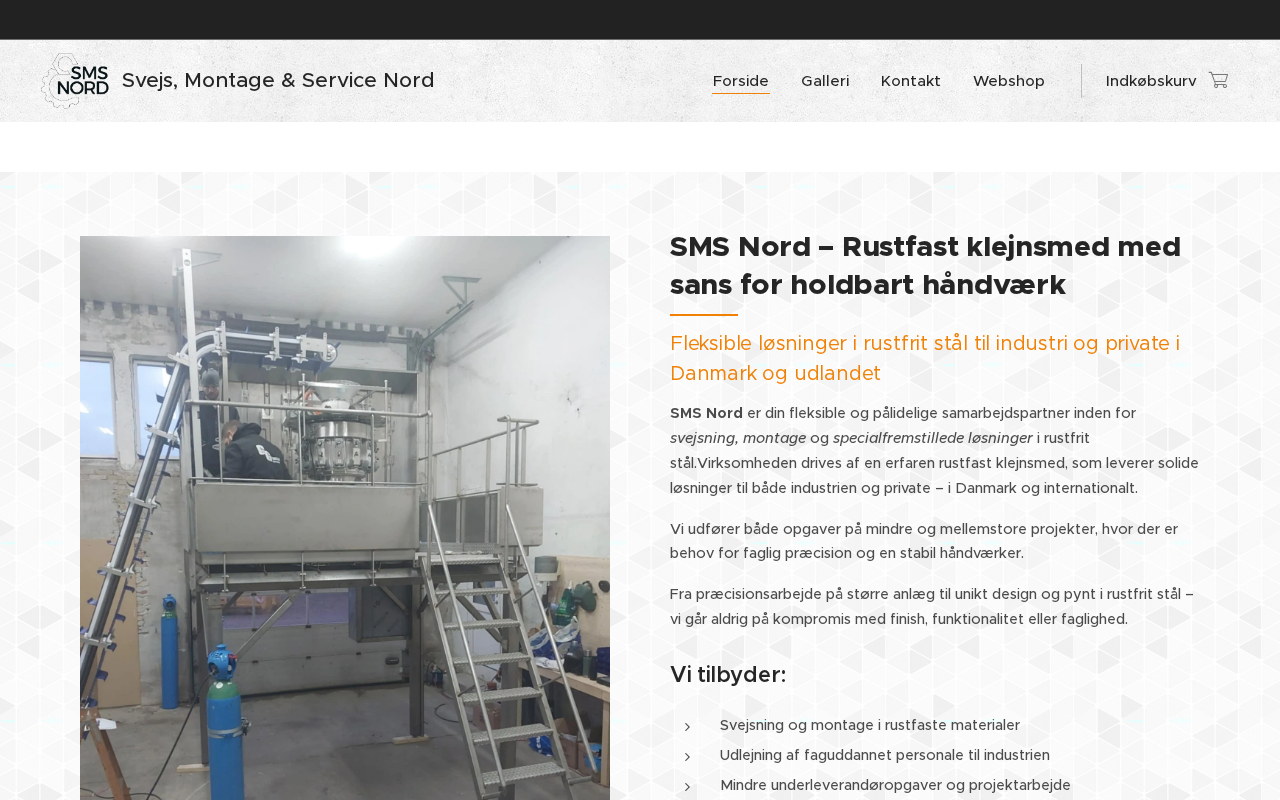The height and width of the screenshot is (800, 1280).
Task: Click Svejs, Montage & Service Nord title
Action: click(x=278, y=80)
